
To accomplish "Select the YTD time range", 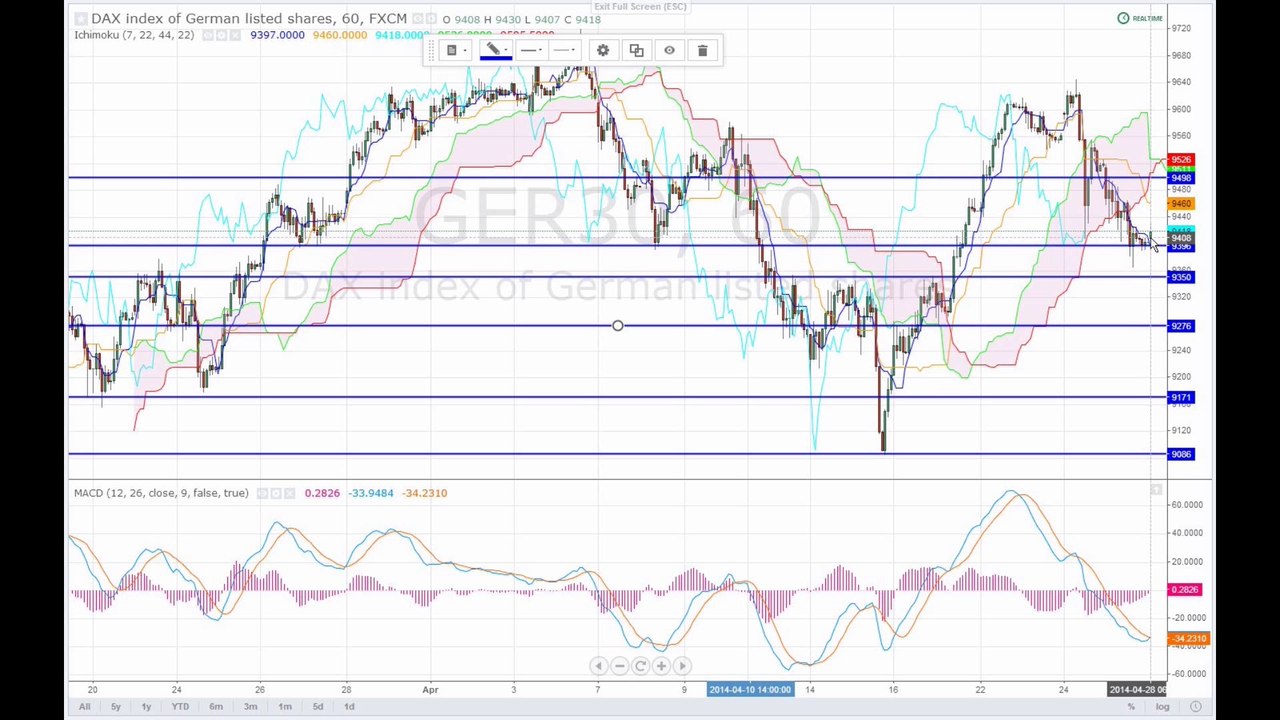I will (180, 707).
